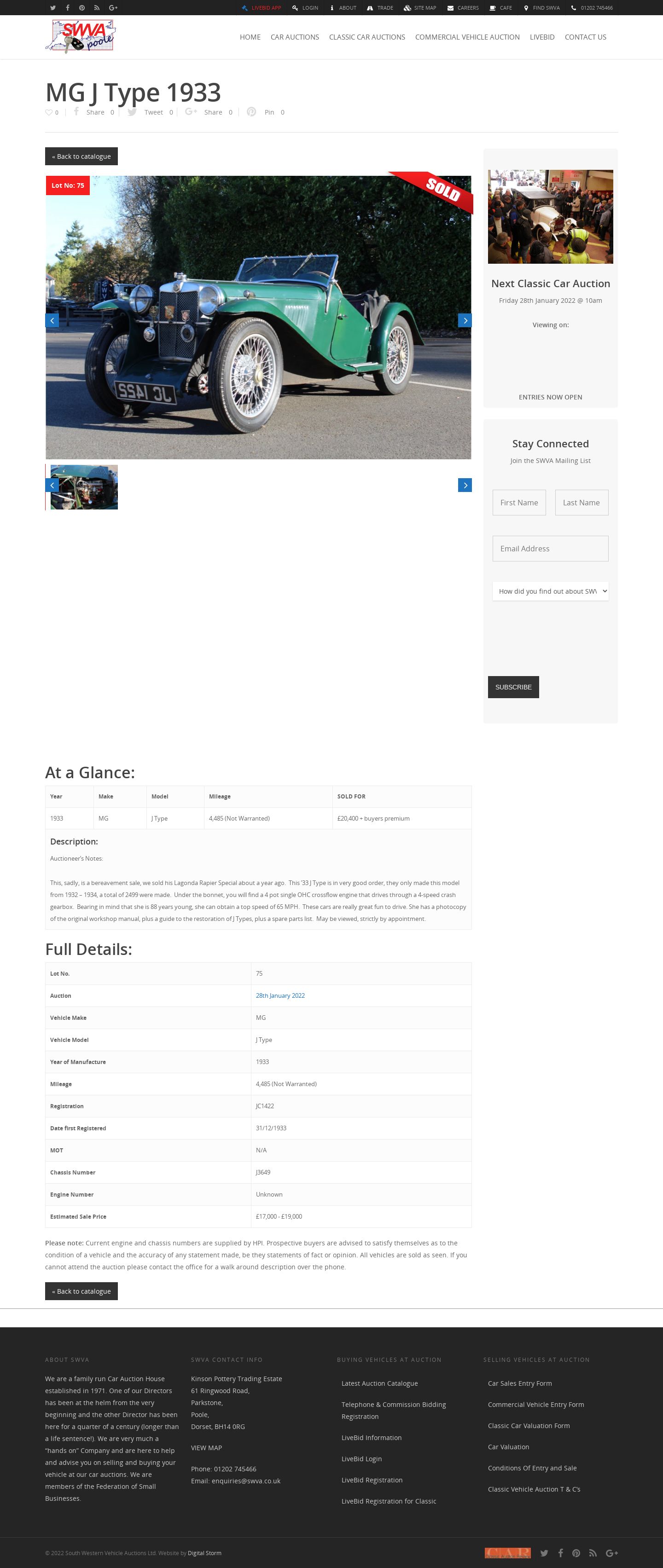Viewport: 663px width, 1568px height.
Task: Click bottom Back to catalogue button
Action: [81, 1291]
